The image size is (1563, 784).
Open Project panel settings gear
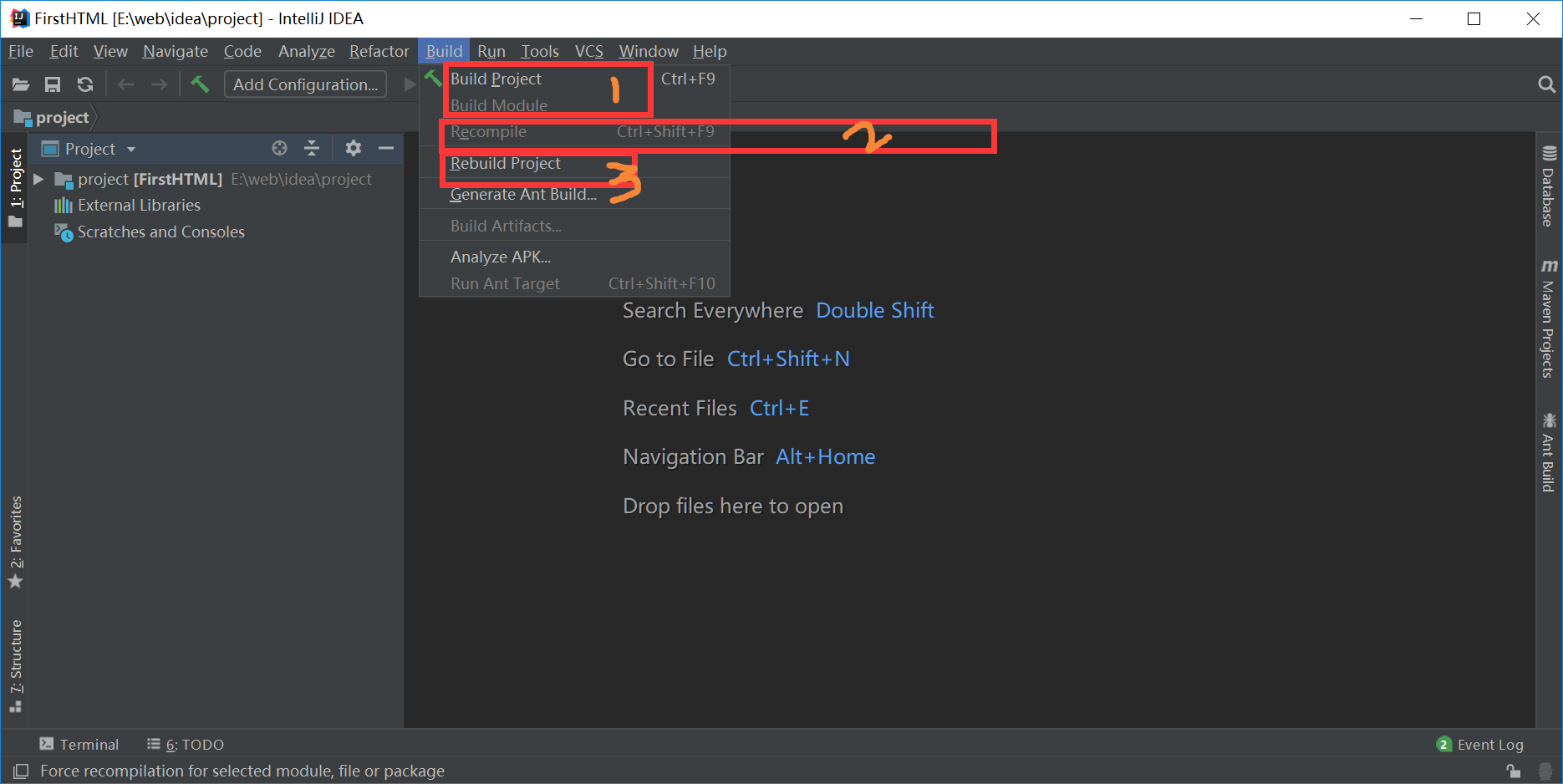click(x=353, y=148)
